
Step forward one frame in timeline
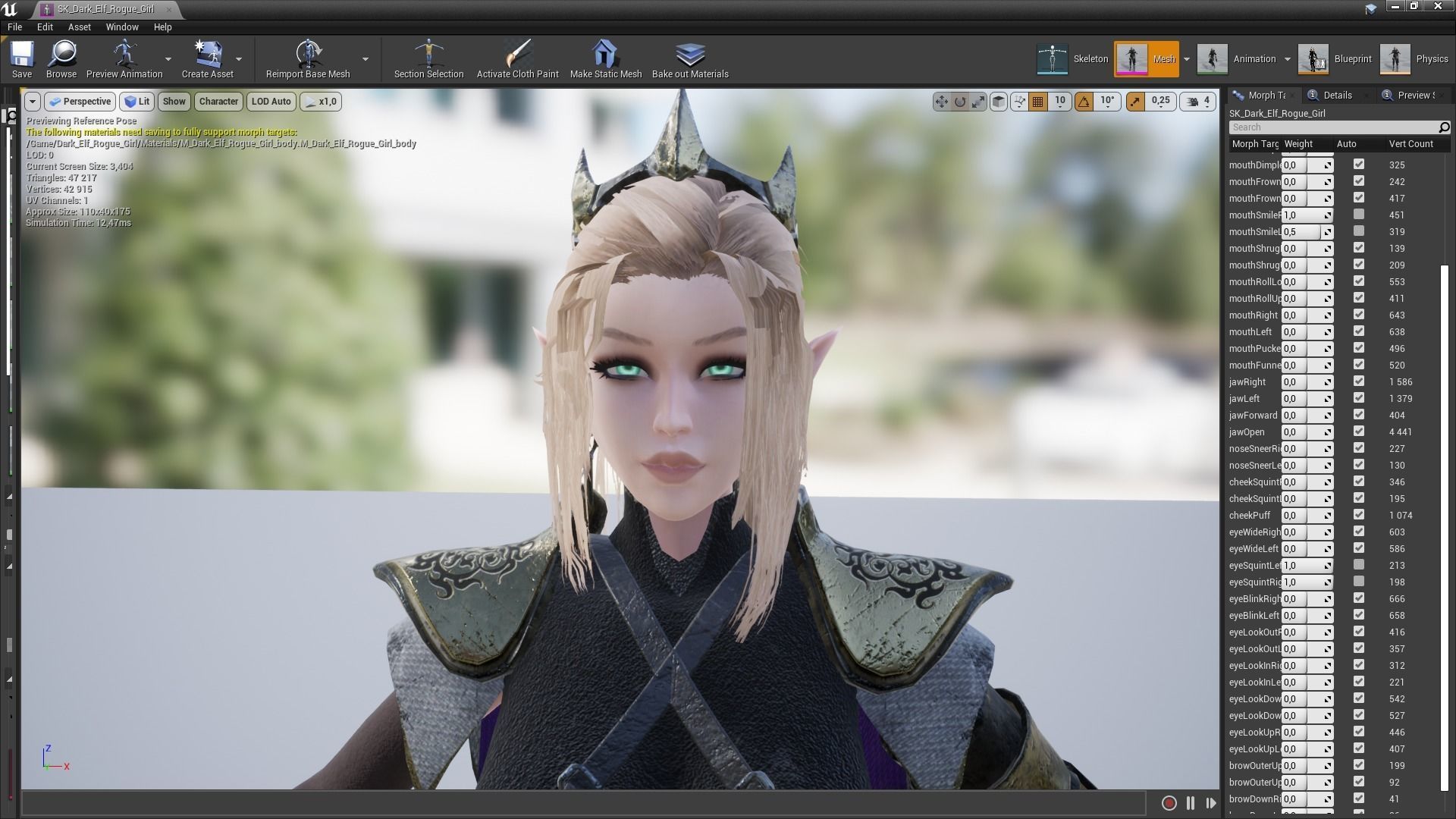click(1211, 802)
